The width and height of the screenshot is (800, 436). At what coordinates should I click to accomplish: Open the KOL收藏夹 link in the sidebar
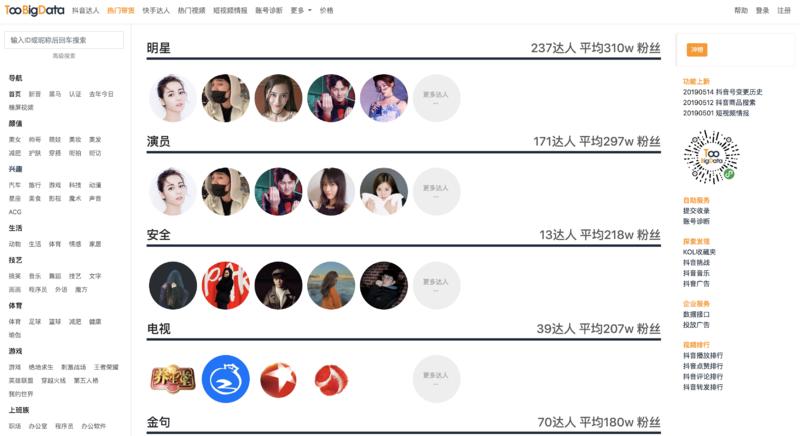pyautogui.click(x=699, y=252)
